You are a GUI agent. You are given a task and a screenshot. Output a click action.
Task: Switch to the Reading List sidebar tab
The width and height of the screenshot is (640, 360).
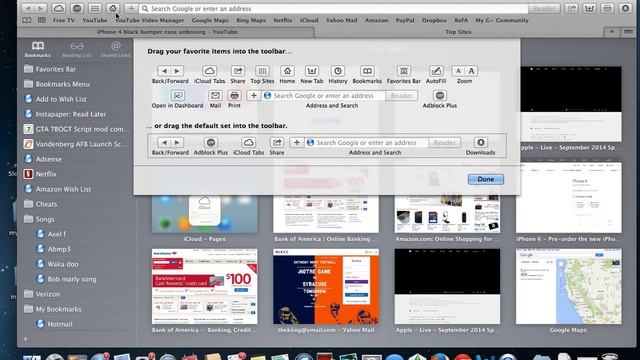(76, 49)
